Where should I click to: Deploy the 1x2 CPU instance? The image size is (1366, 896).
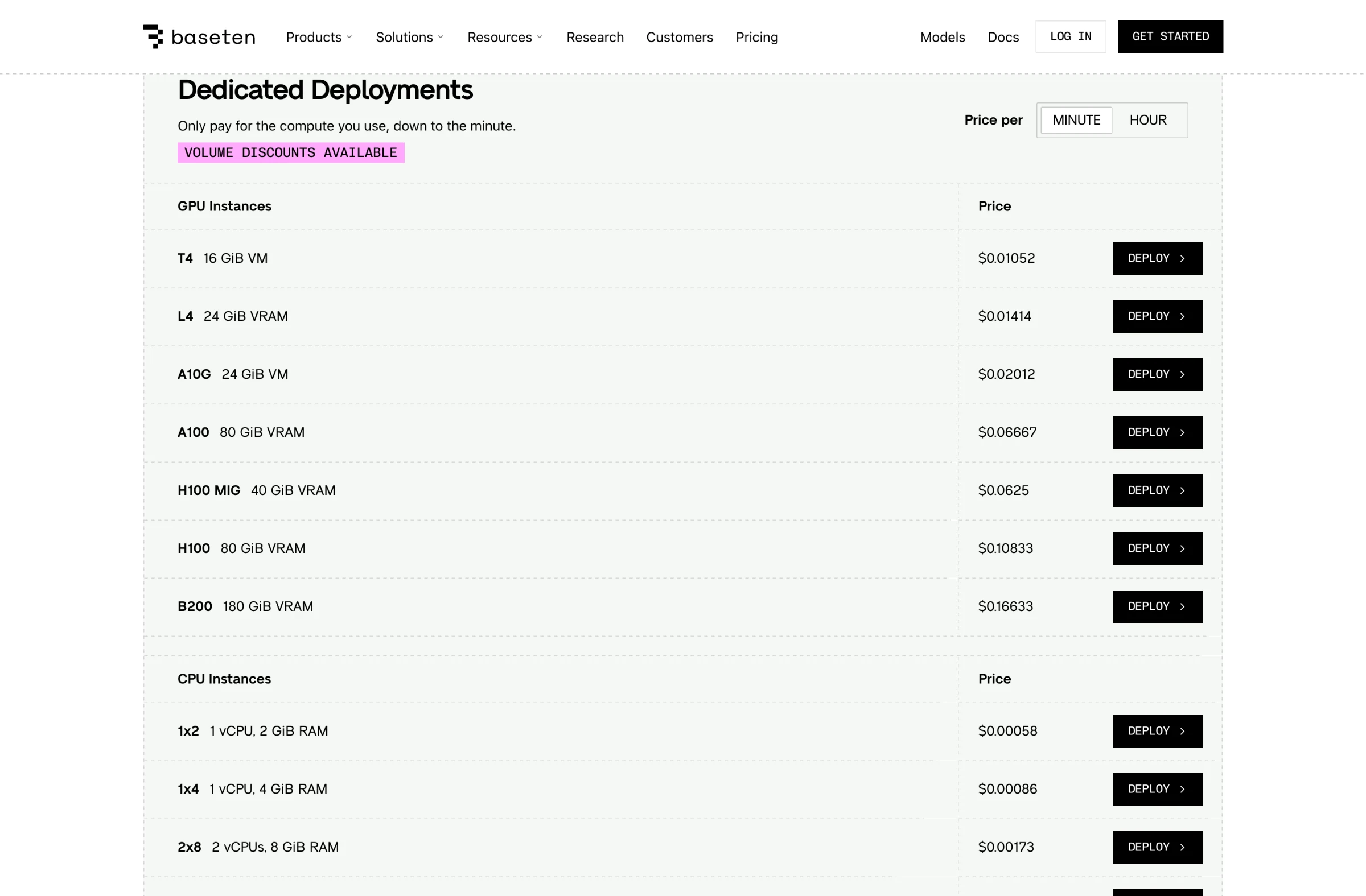(1158, 731)
